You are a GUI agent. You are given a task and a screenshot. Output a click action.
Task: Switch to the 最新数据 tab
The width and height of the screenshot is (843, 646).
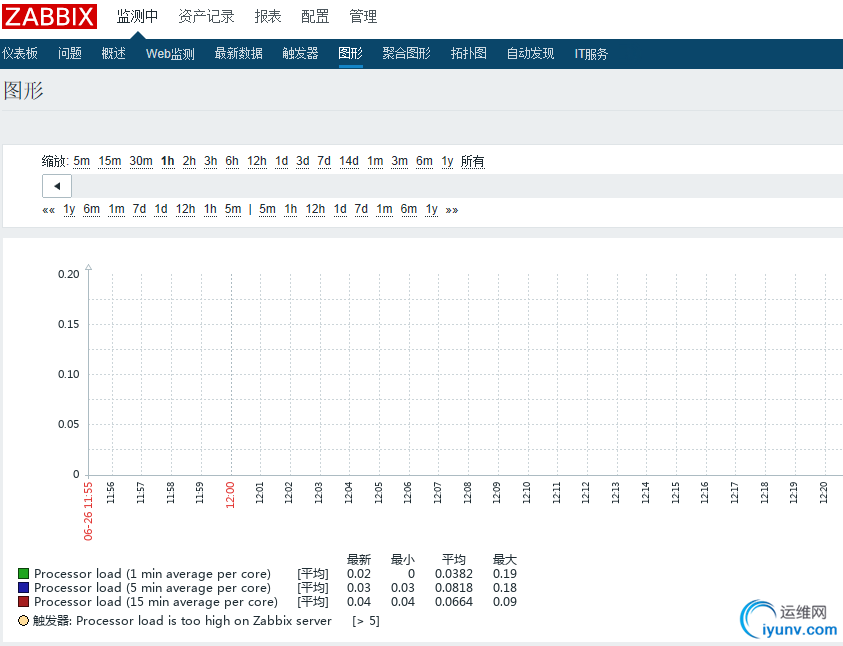coord(238,54)
